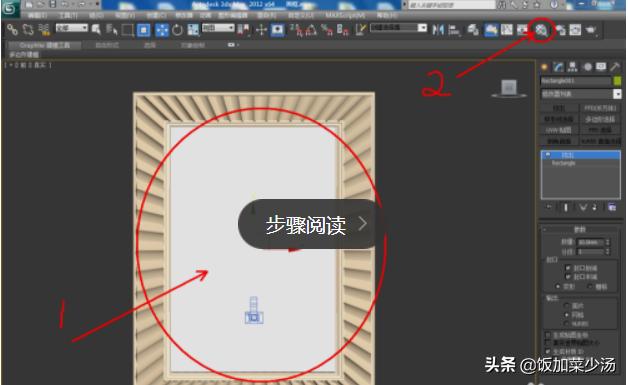Click the 3ds Max application logo button
628x385 pixels.
(10, 8)
